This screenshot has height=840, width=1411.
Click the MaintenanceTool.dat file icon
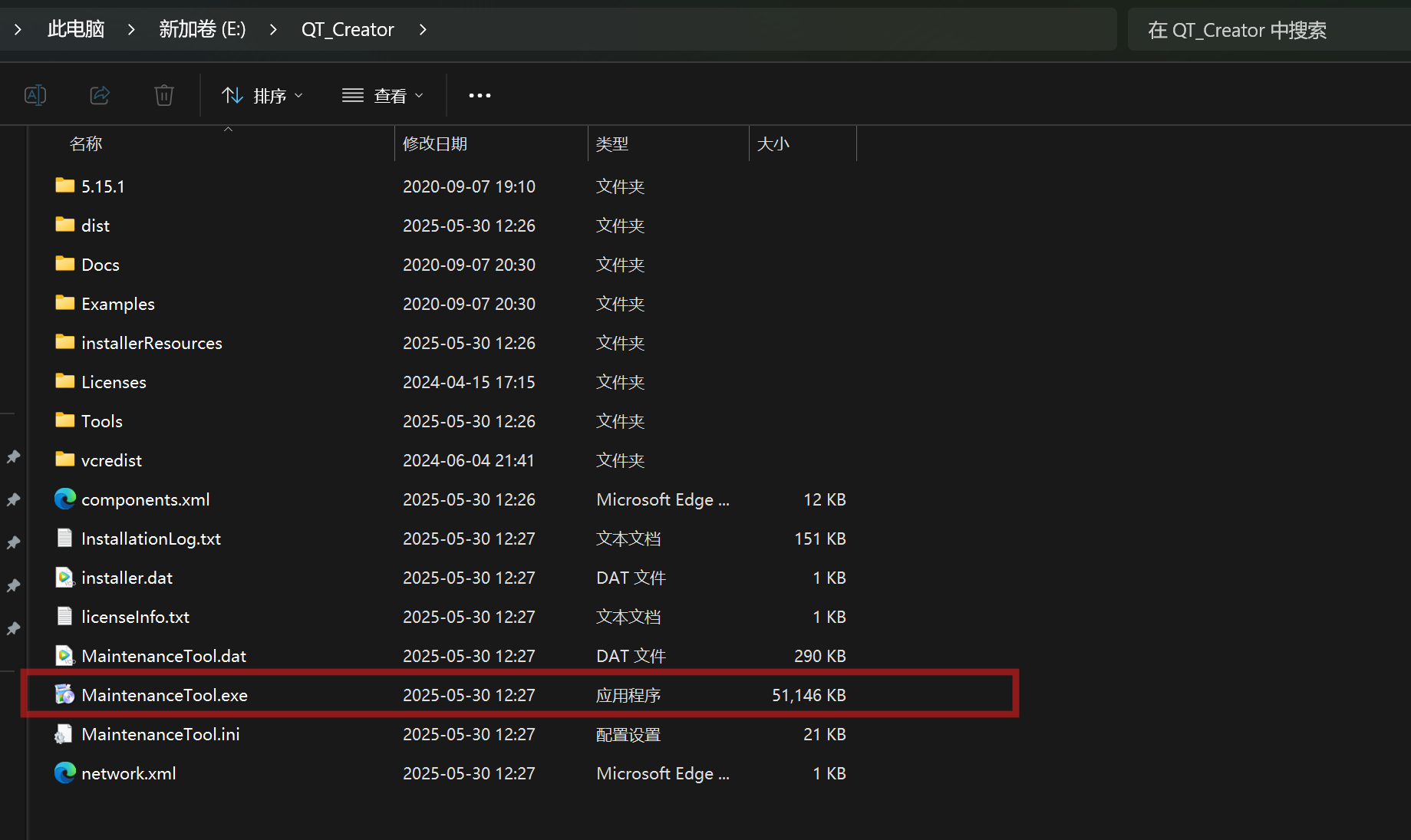coord(65,655)
